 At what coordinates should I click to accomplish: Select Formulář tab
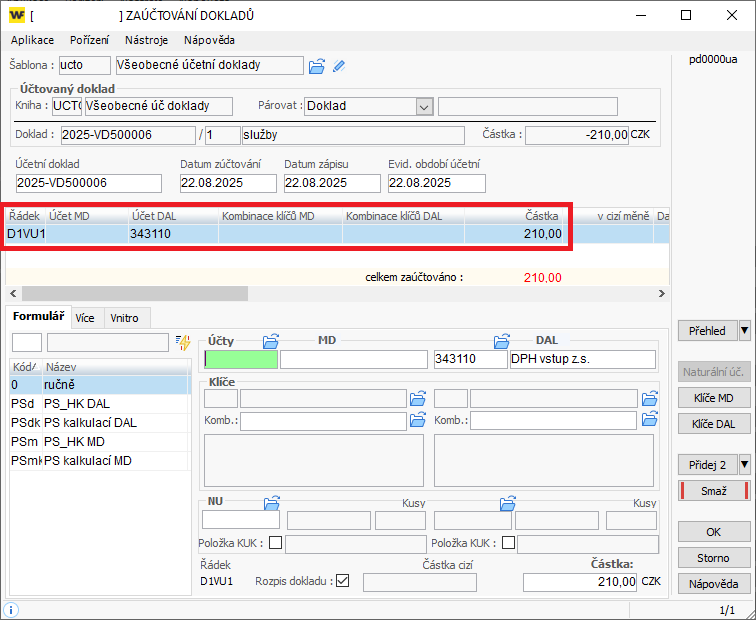coord(39,316)
